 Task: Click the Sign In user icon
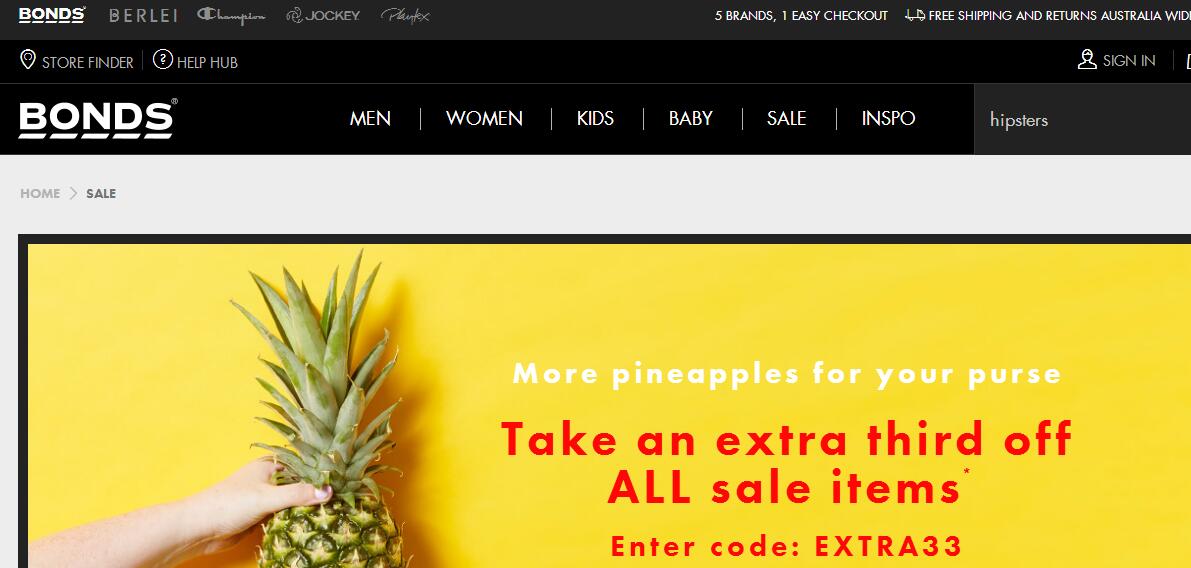[x=1087, y=59]
